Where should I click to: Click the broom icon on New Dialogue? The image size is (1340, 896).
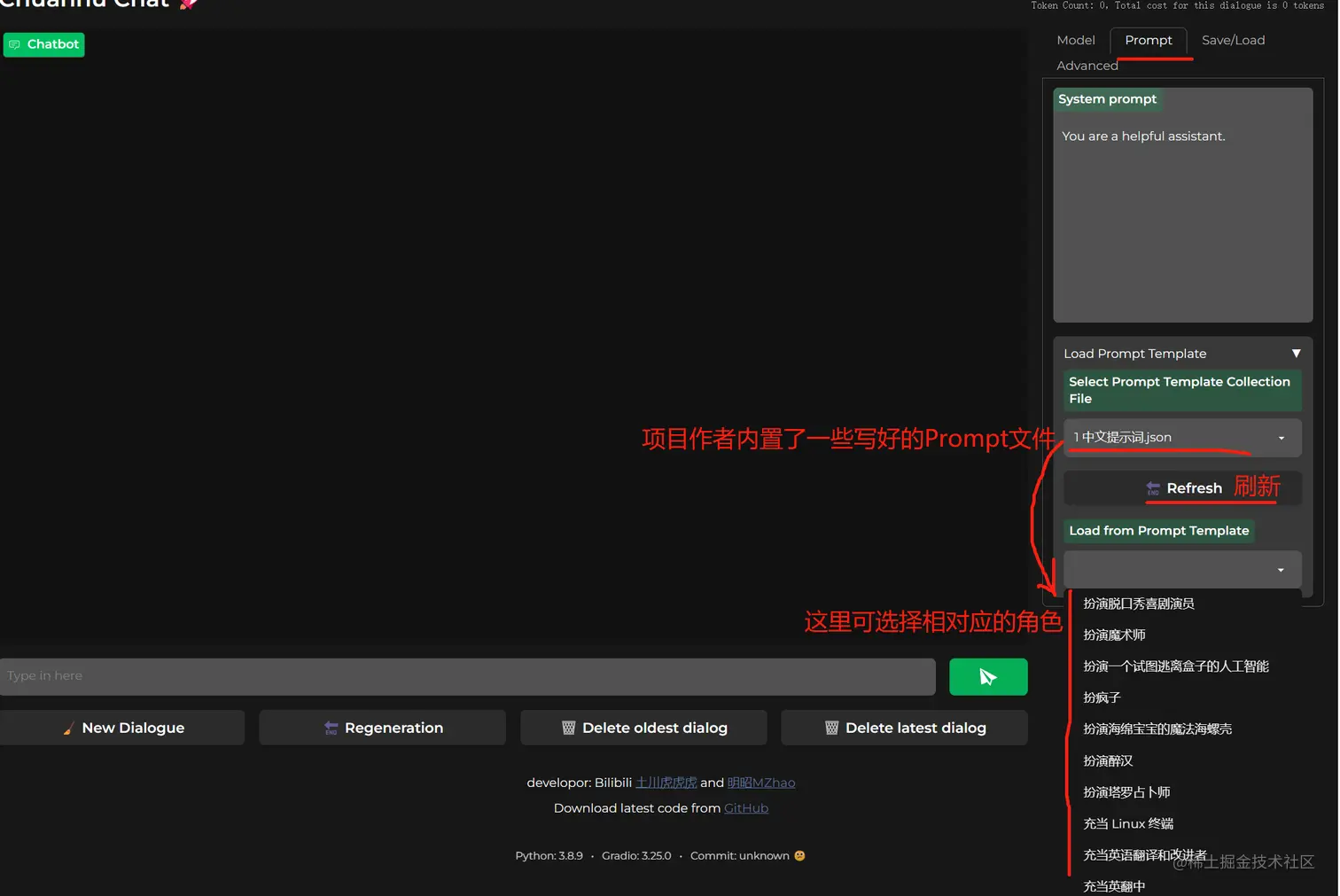pos(68,728)
